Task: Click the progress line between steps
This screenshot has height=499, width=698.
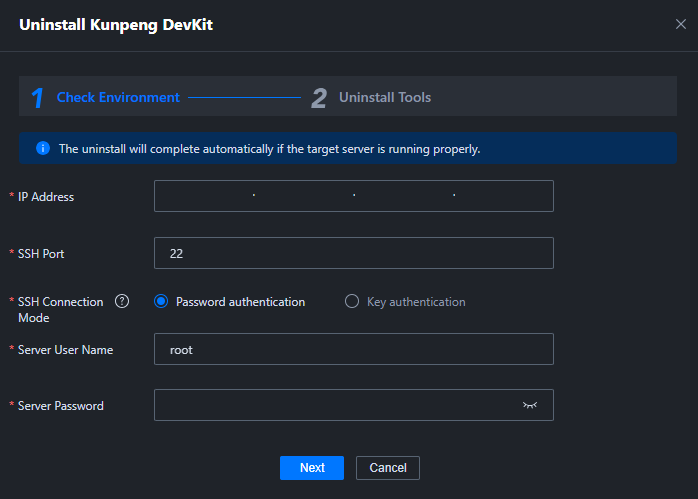Action: [244, 97]
